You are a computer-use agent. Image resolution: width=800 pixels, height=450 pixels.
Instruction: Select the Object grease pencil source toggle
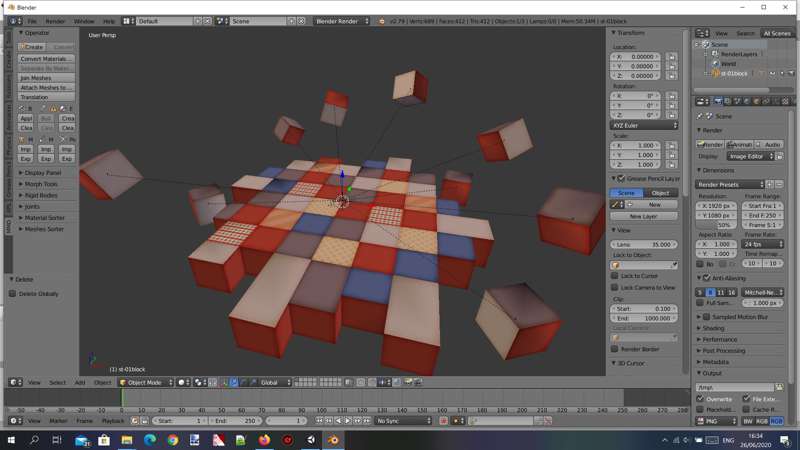[x=661, y=193]
